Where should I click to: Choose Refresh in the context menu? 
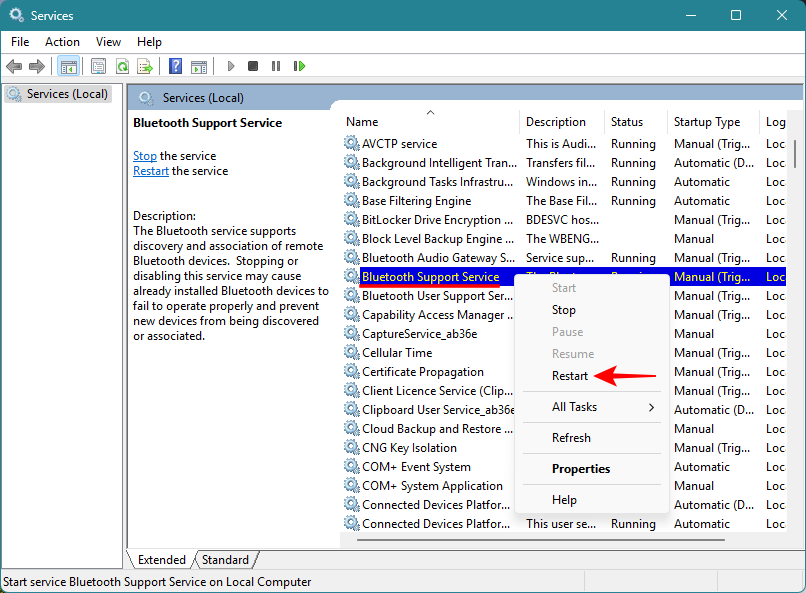[592, 438]
